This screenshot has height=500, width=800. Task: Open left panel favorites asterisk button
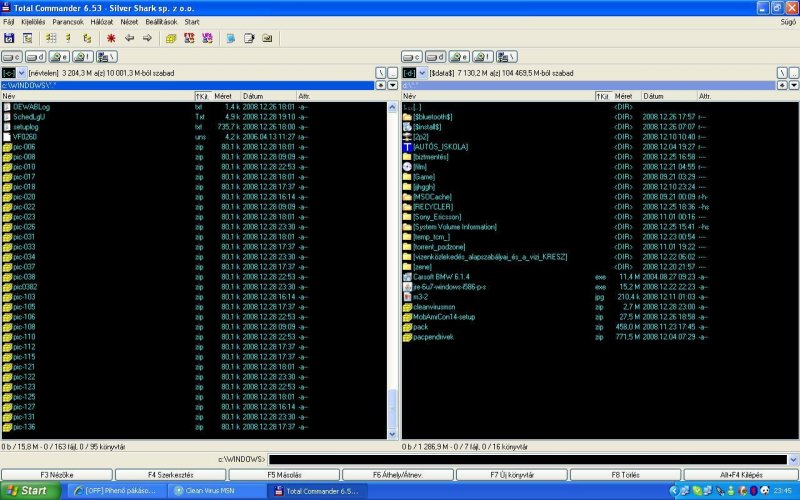tap(381, 85)
